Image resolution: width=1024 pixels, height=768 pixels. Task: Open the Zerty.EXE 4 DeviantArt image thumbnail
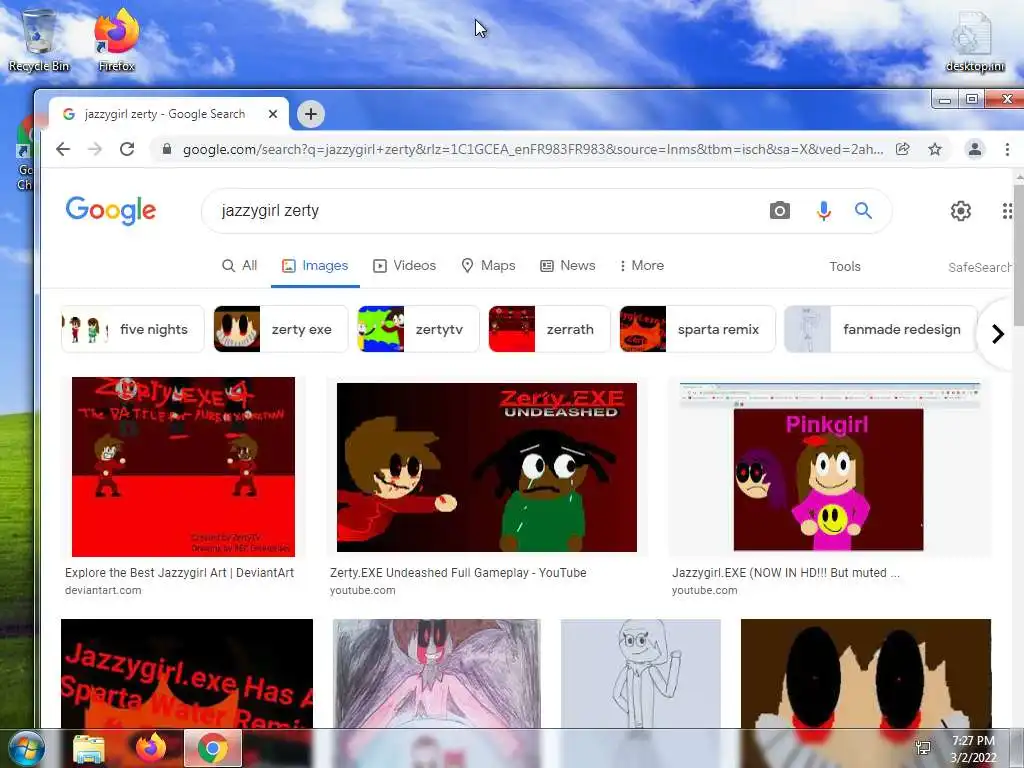pyautogui.click(x=183, y=467)
